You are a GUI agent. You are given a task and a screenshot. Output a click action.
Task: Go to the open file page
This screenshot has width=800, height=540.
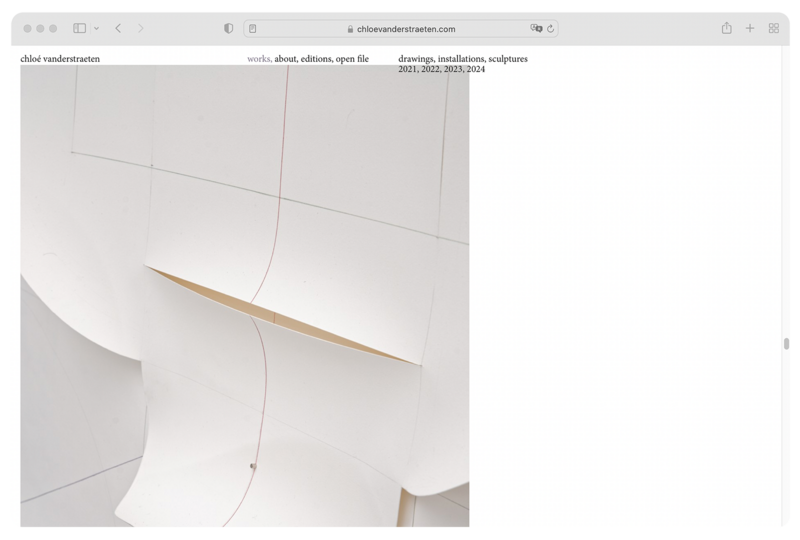coord(352,59)
